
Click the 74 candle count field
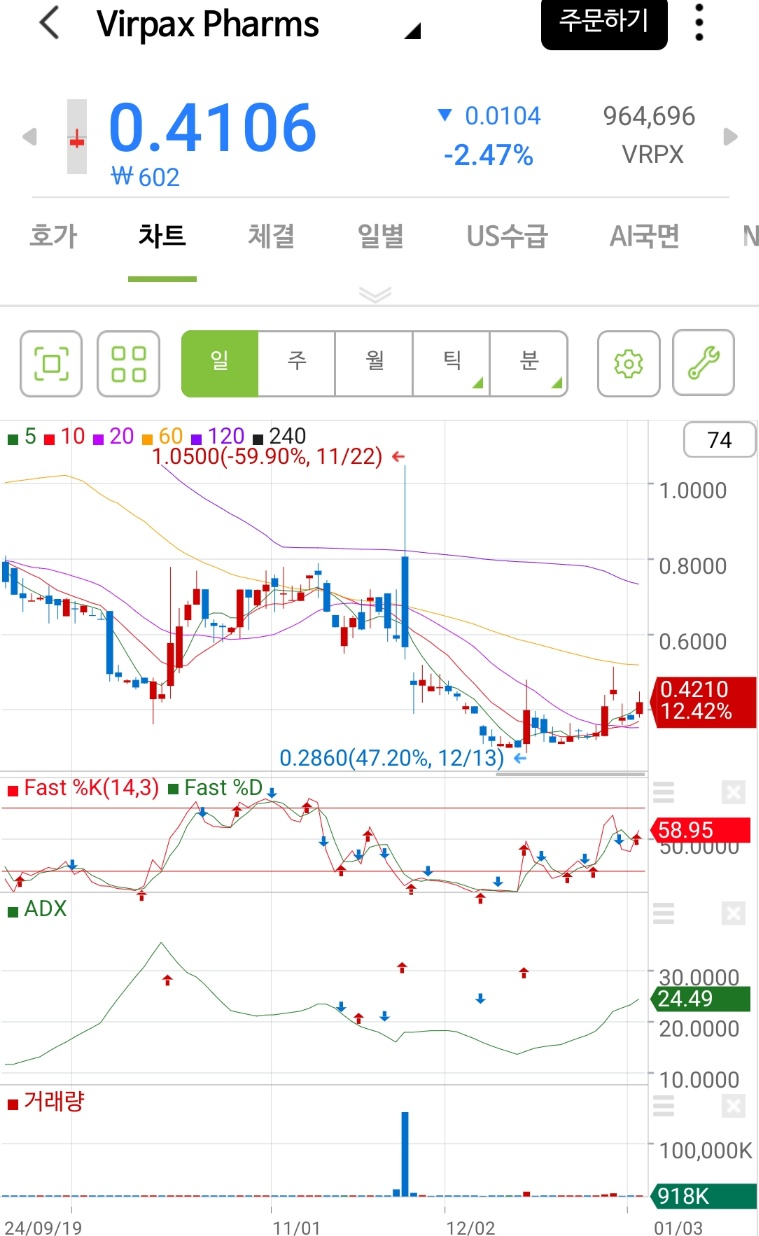718,440
